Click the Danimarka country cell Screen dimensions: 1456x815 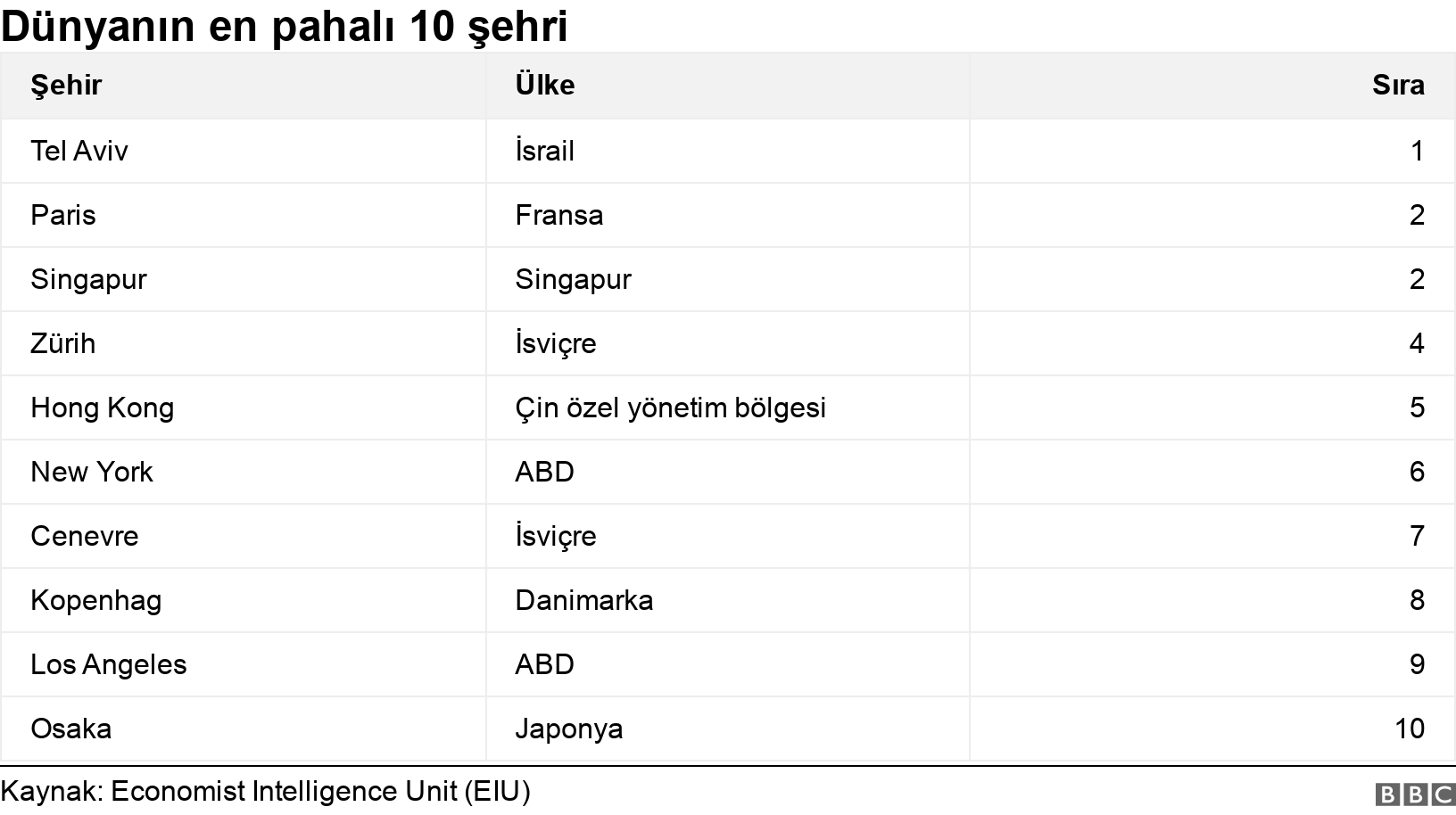728,600
